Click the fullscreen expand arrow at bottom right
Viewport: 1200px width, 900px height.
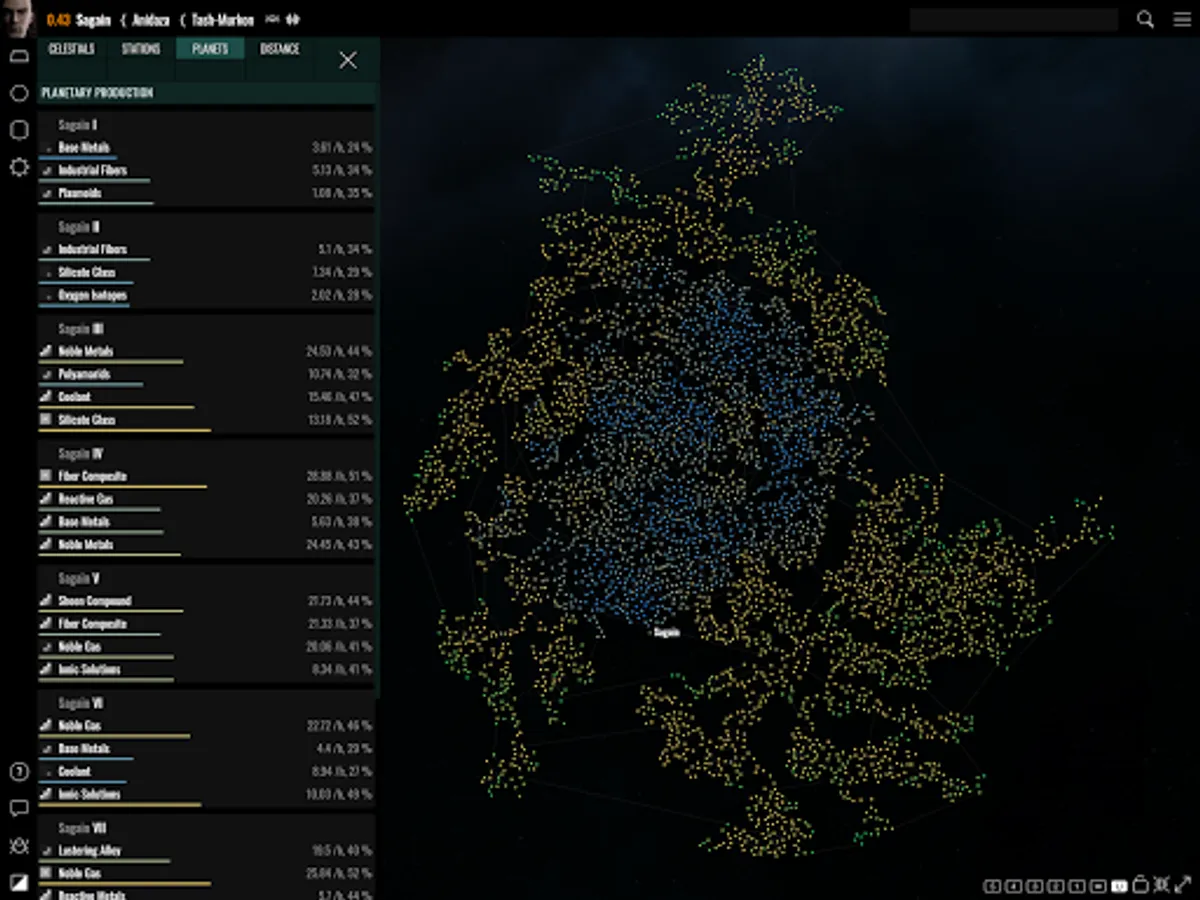pyautogui.click(x=1182, y=884)
